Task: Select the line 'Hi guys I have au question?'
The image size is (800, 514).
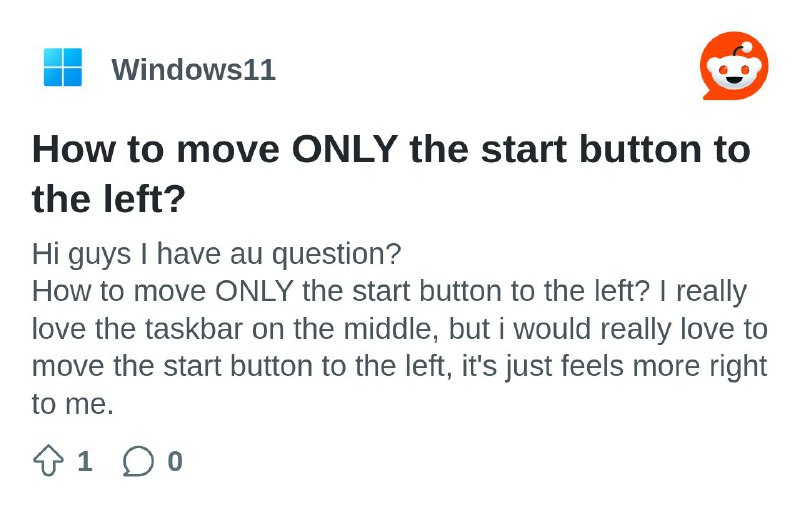Action: [x=216, y=254]
